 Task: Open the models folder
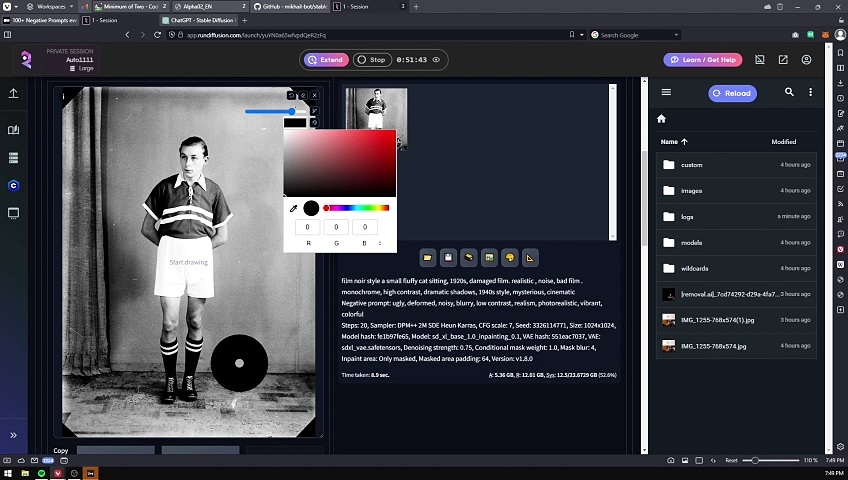[x=691, y=243]
